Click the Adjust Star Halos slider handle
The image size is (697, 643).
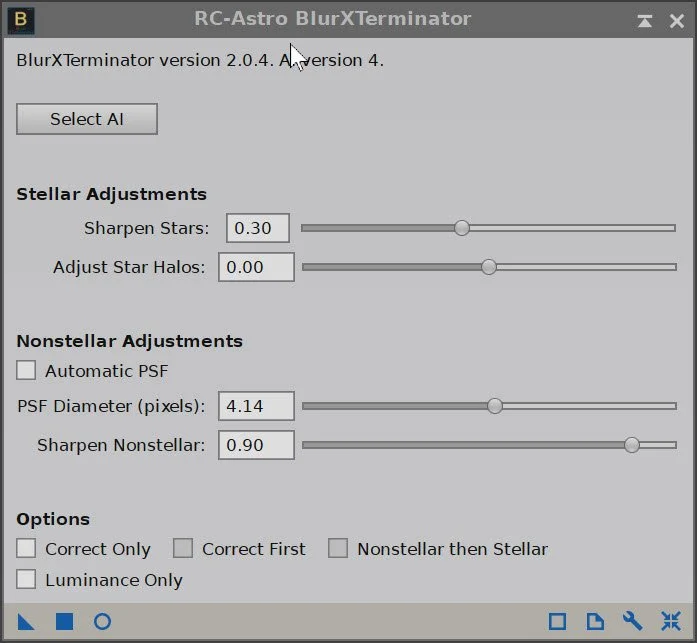point(489,267)
